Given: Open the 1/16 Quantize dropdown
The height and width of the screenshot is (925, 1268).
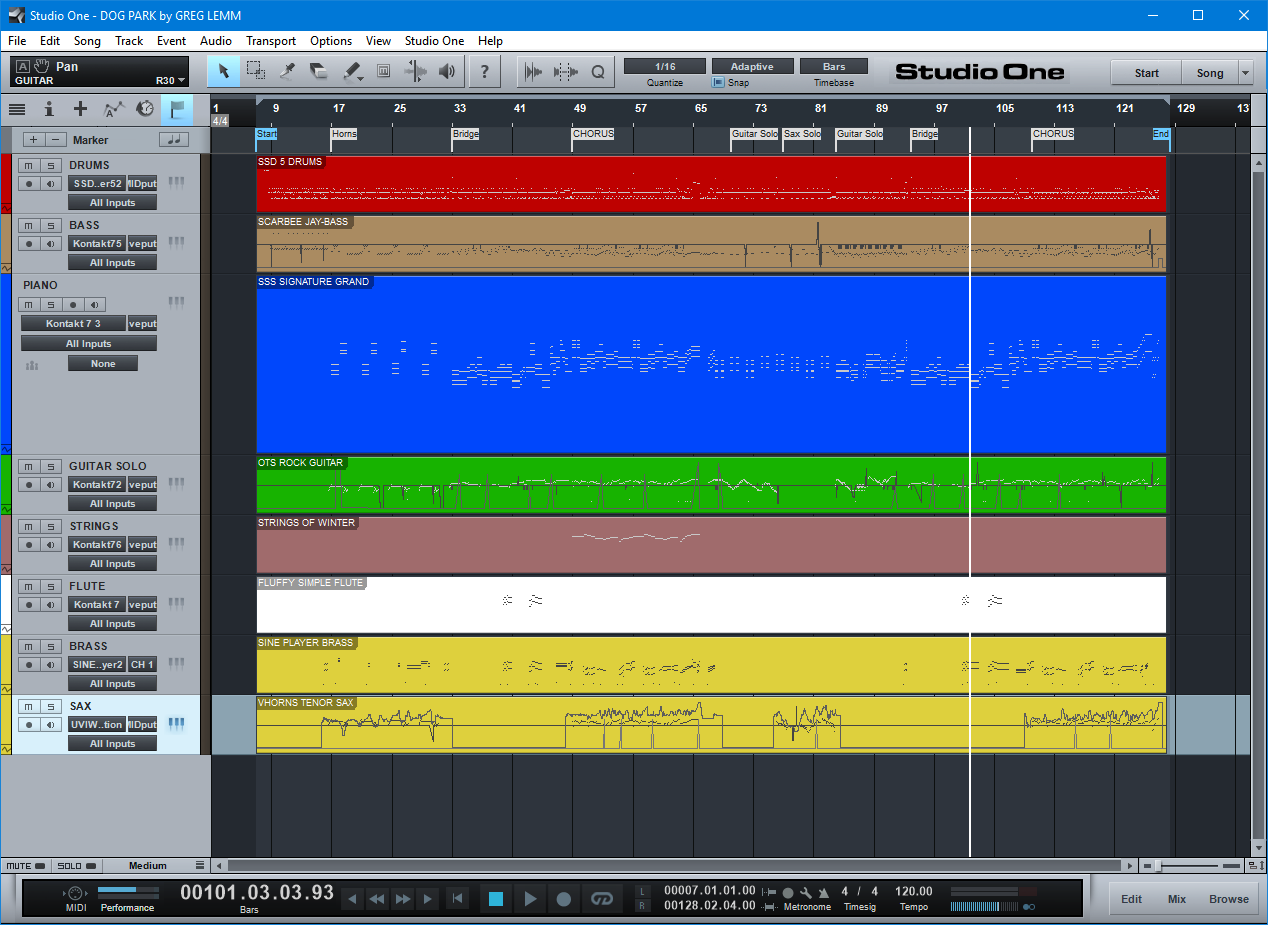Looking at the screenshot, I should 665,67.
